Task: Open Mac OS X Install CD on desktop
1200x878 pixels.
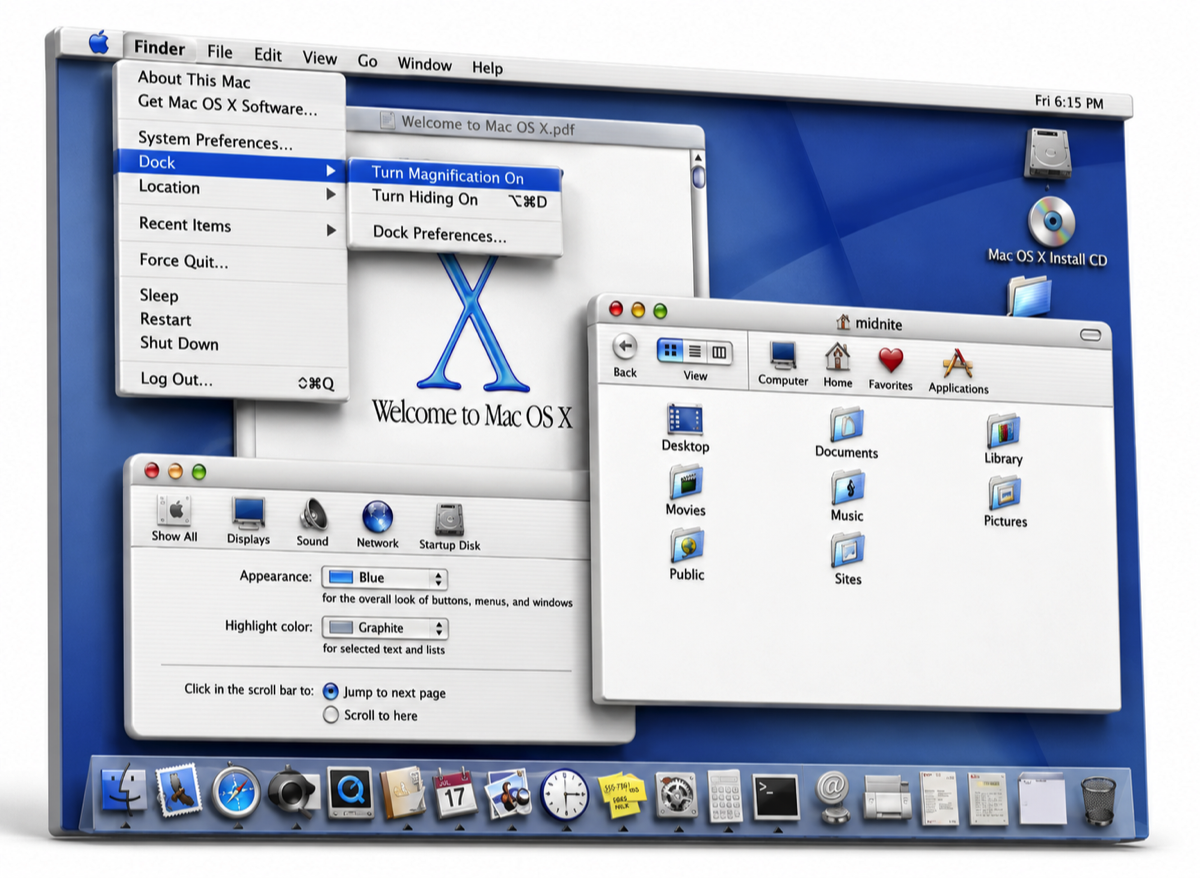Action: click(1048, 232)
